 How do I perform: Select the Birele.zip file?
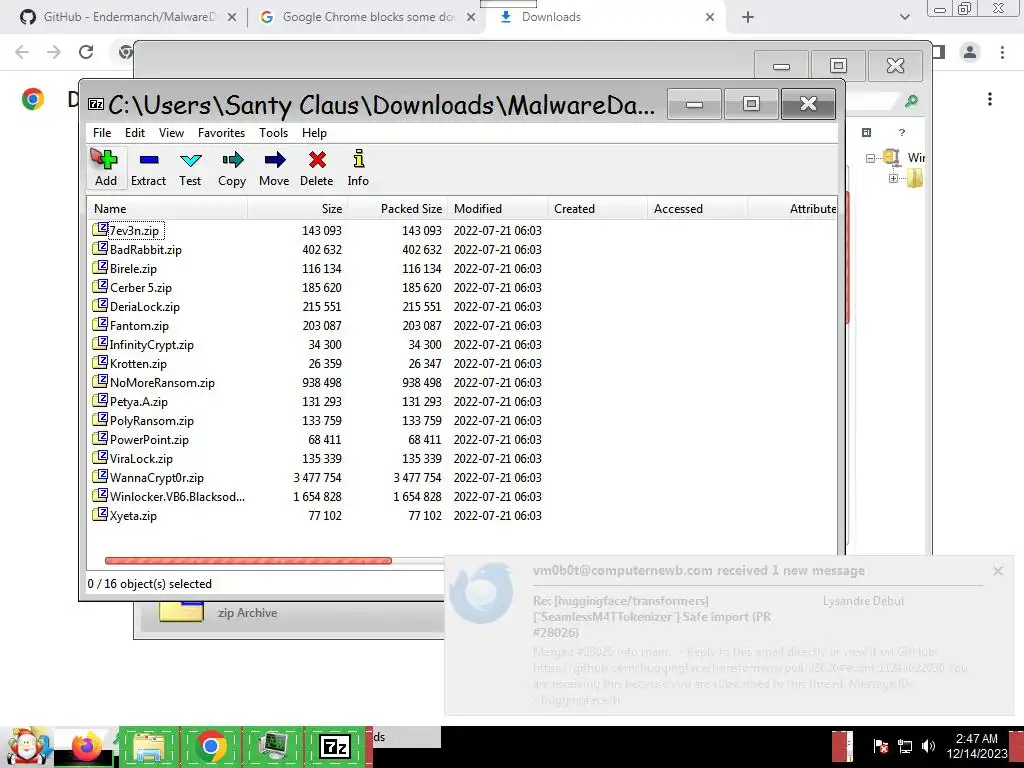[133, 268]
